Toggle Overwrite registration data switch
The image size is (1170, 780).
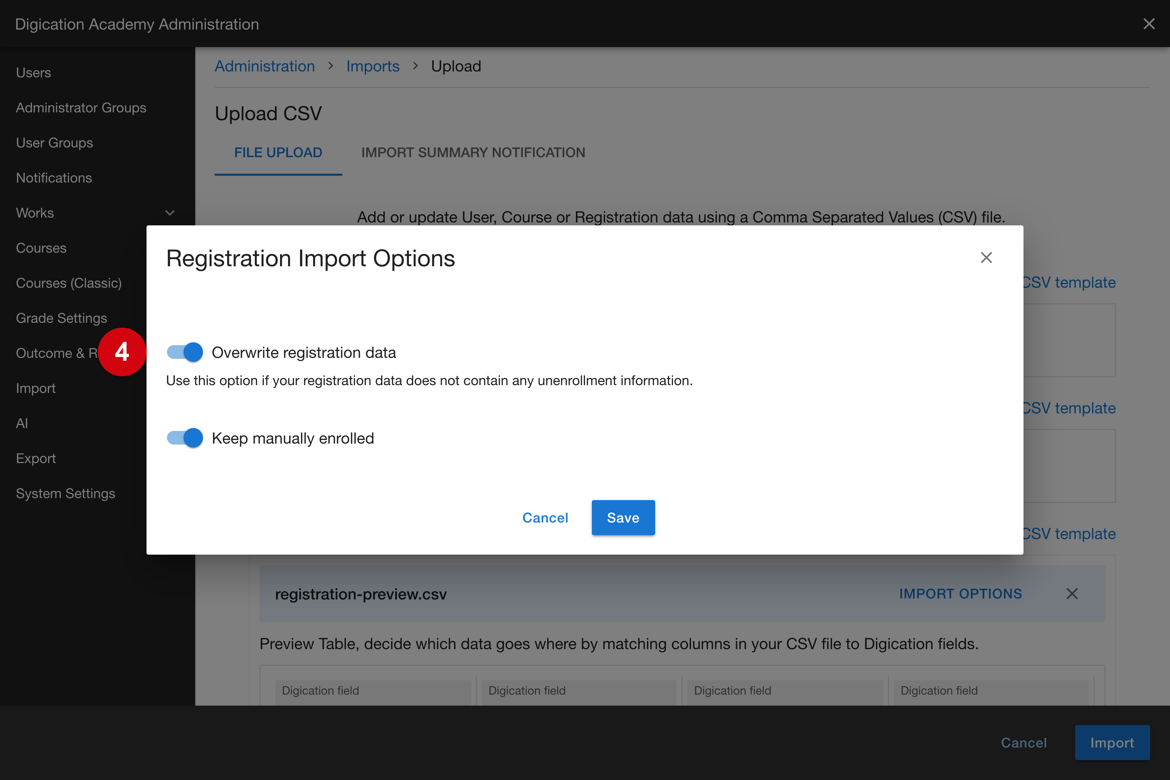click(184, 352)
